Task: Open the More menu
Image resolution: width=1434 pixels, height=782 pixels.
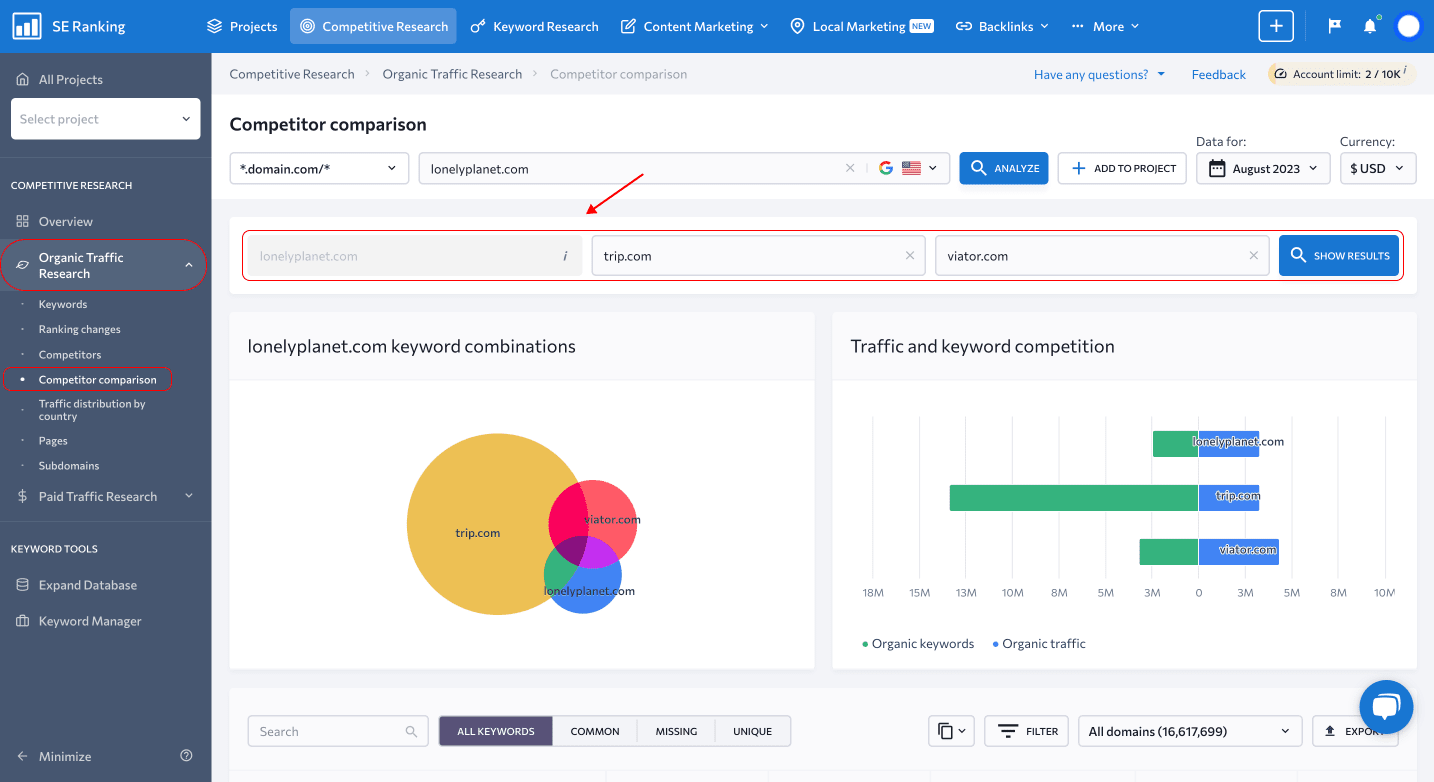Action: (x=1105, y=26)
